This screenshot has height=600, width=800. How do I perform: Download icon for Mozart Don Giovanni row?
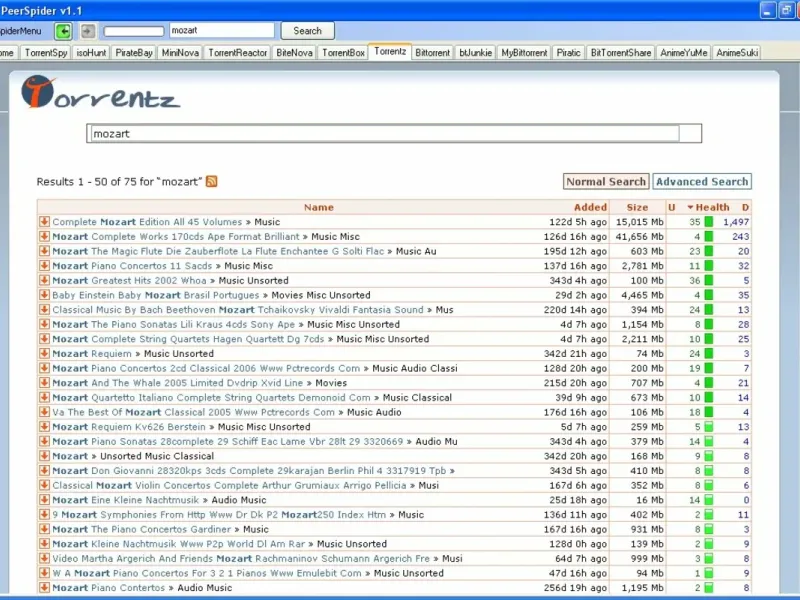coord(44,470)
